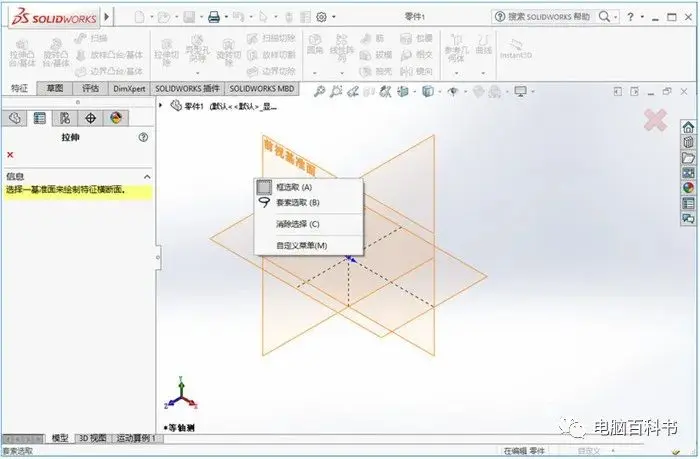
Task: Open the 运动算例 1 bottom tab
Action: point(136,438)
